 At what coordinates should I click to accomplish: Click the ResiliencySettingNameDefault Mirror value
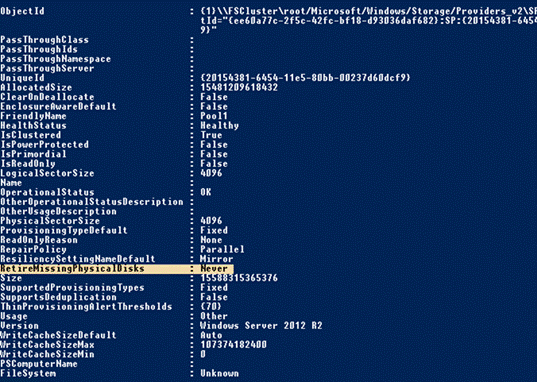(x=216, y=259)
